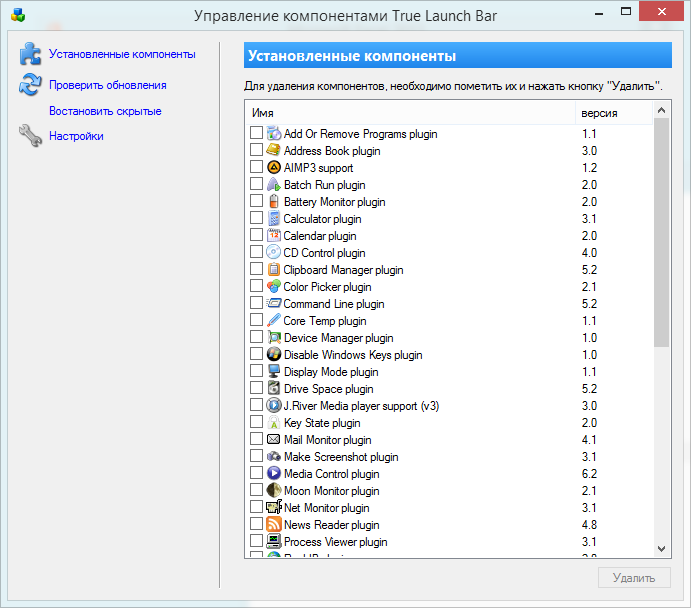Click the News Reader RSS icon
Screen dimensions: 691x608
(x=274, y=525)
